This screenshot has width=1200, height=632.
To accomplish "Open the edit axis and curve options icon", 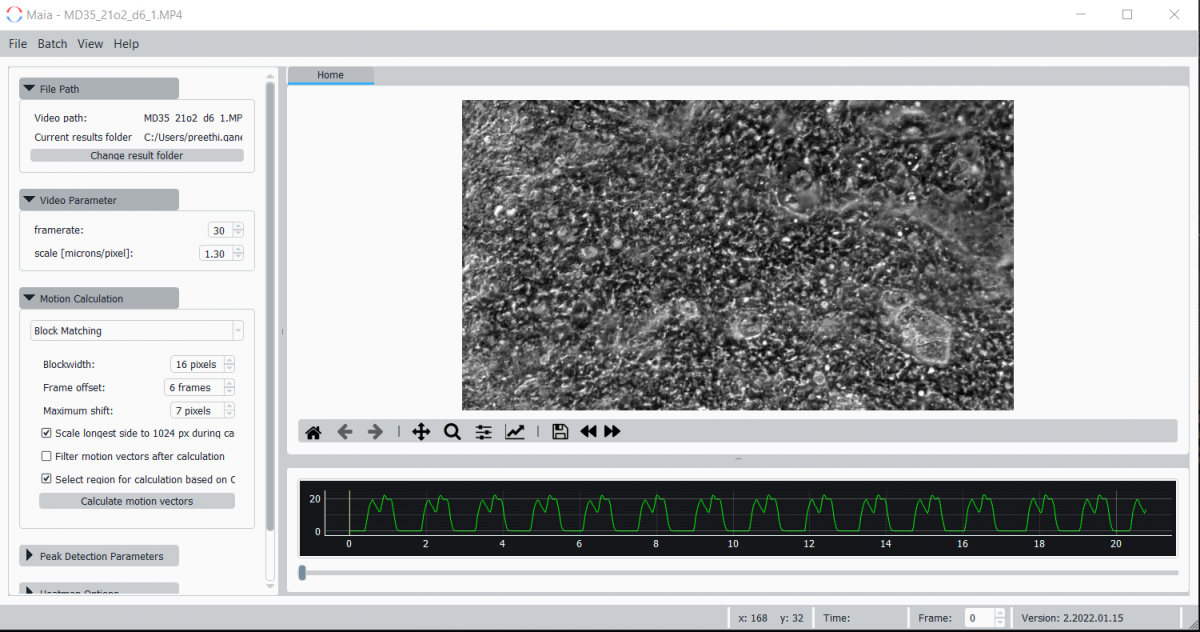I will [514, 432].
